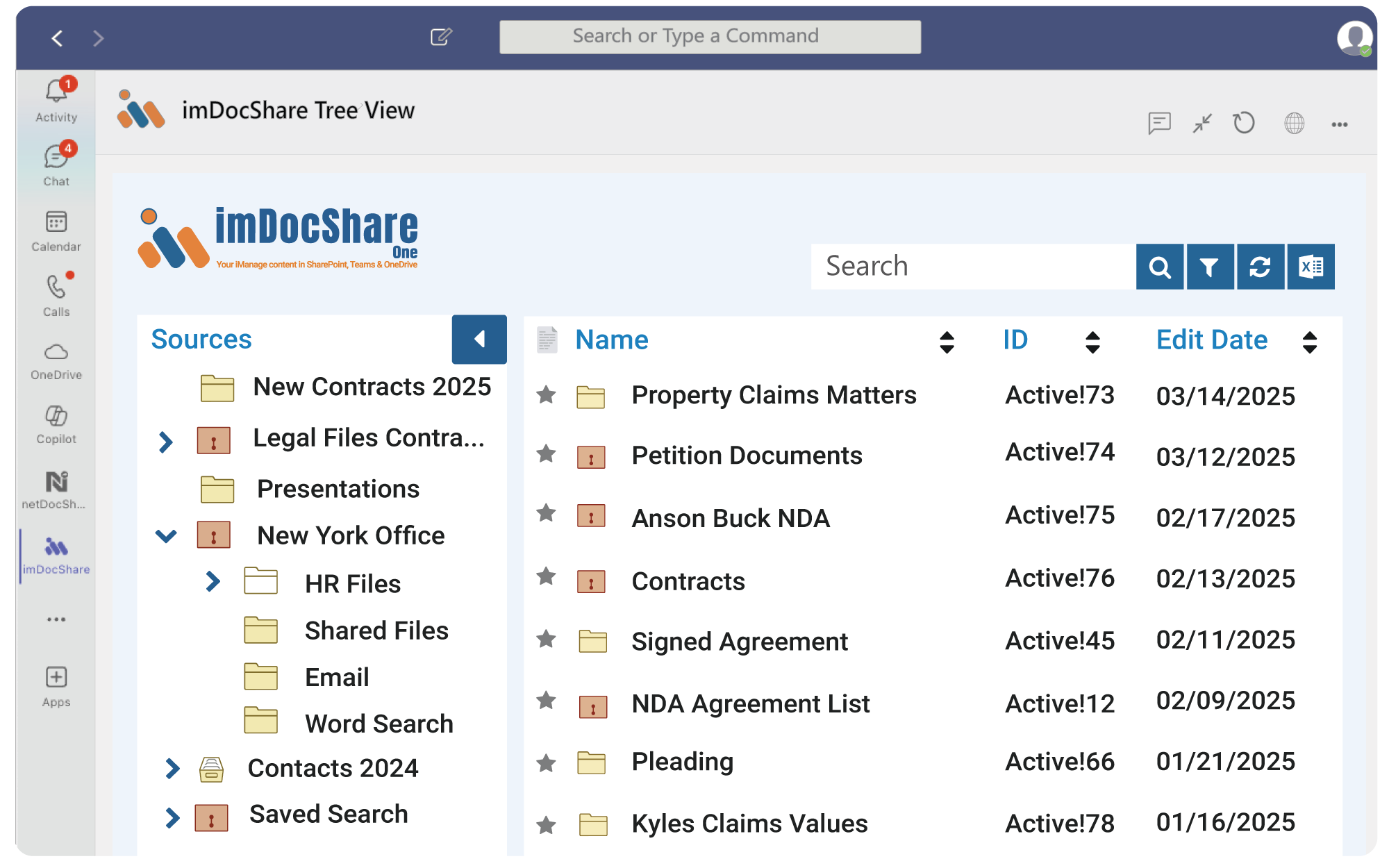Collapse the Sources panel
This screenshot has width=1389, height=868.
[479, 339]
